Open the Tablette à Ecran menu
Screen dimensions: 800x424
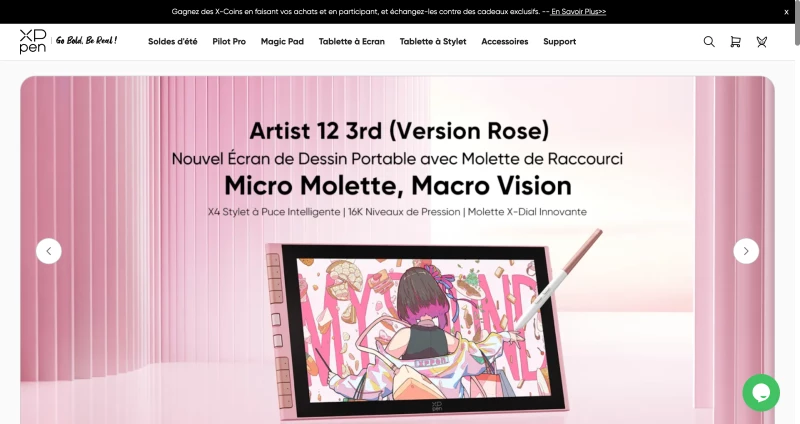(x=352, y=42)
